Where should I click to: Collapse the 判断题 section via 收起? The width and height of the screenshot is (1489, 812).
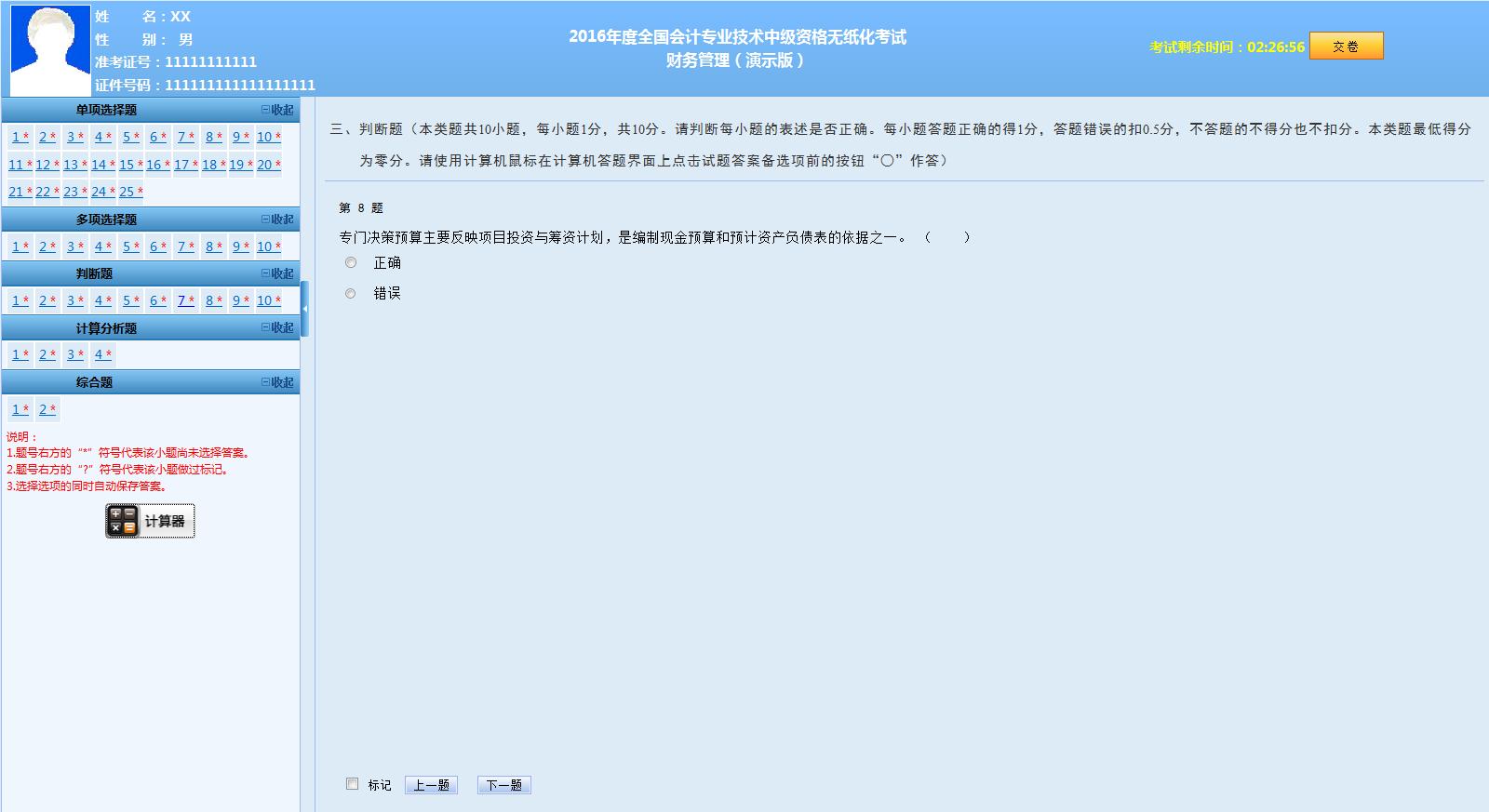[x=277, y=273]
